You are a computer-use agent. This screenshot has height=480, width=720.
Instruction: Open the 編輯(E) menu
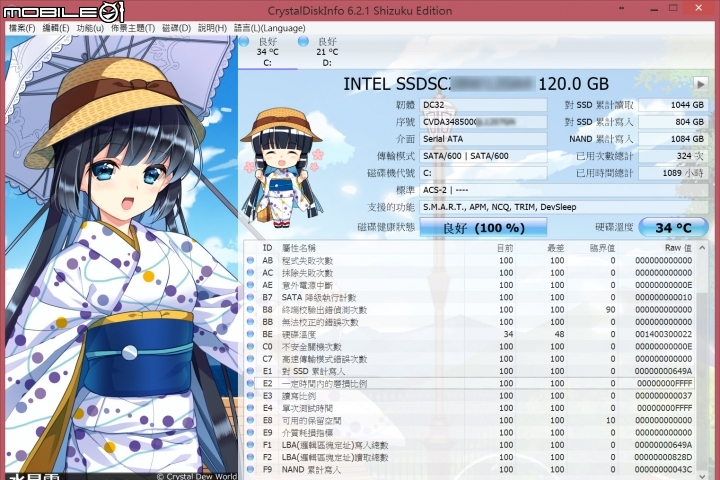(56, 28)
